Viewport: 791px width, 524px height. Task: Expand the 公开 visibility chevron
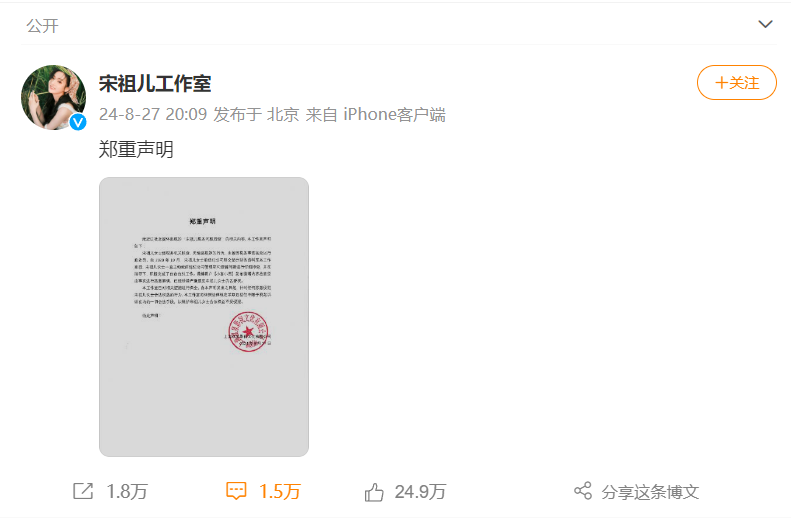coord(765,24)
